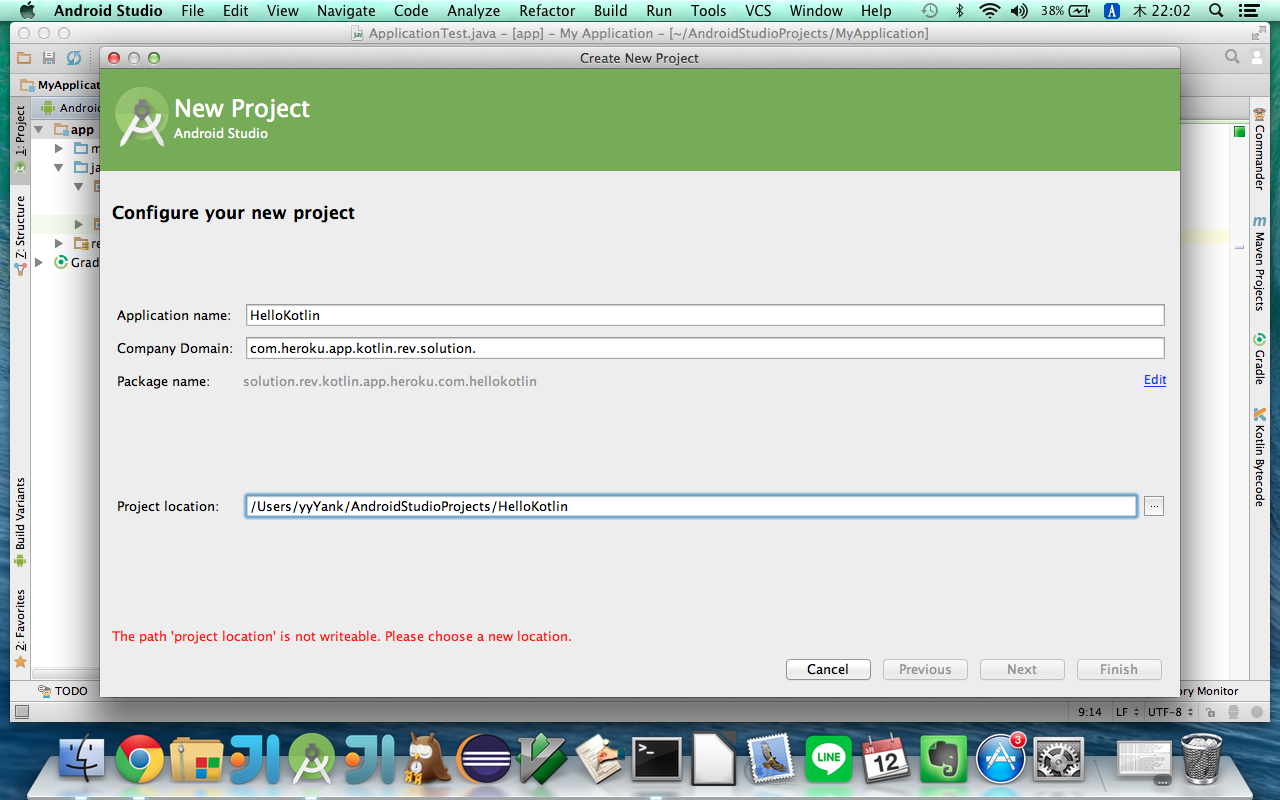Viewport: 1280px width, 800px height.
Task: Click the tool-window toggle icon at bottom-left
Action: [22, 712]
